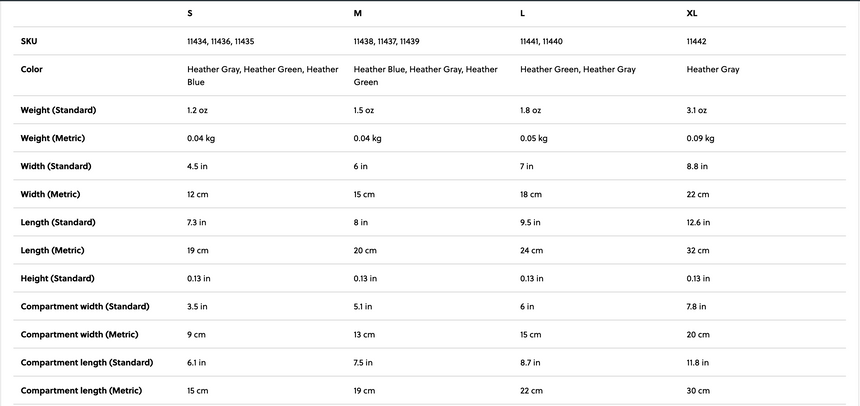Select the 4.5 in width value
The height and width of the screenshot is (406, 860).
[x=197, y=166]
